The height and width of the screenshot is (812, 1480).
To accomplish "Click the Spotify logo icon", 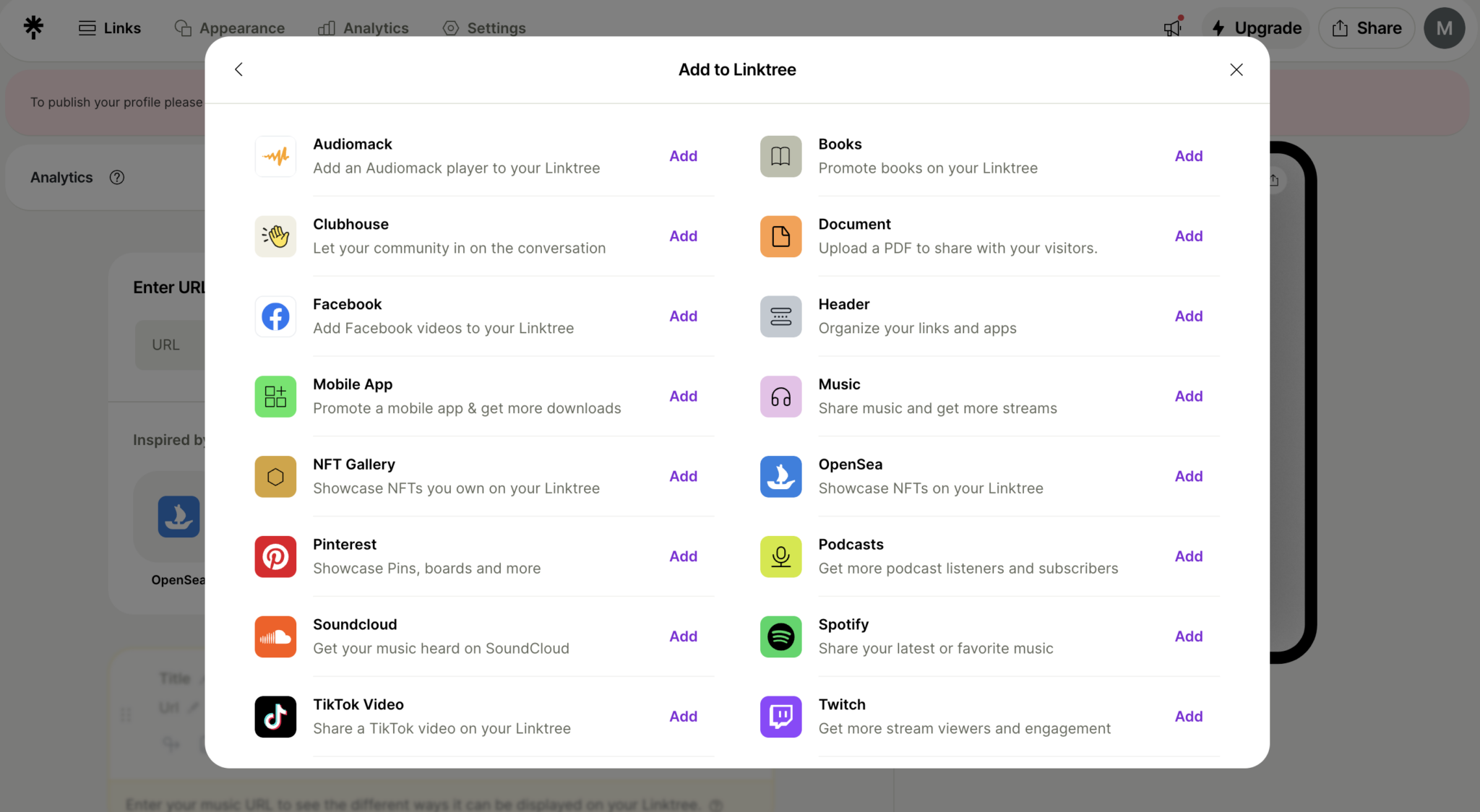I will 780,636.
